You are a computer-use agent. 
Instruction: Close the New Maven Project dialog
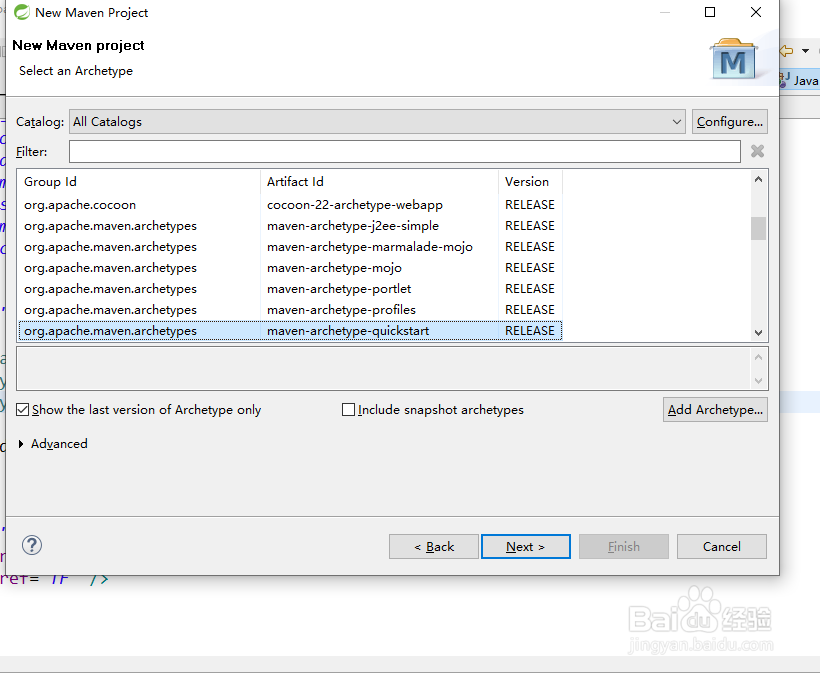coord(756,12)
